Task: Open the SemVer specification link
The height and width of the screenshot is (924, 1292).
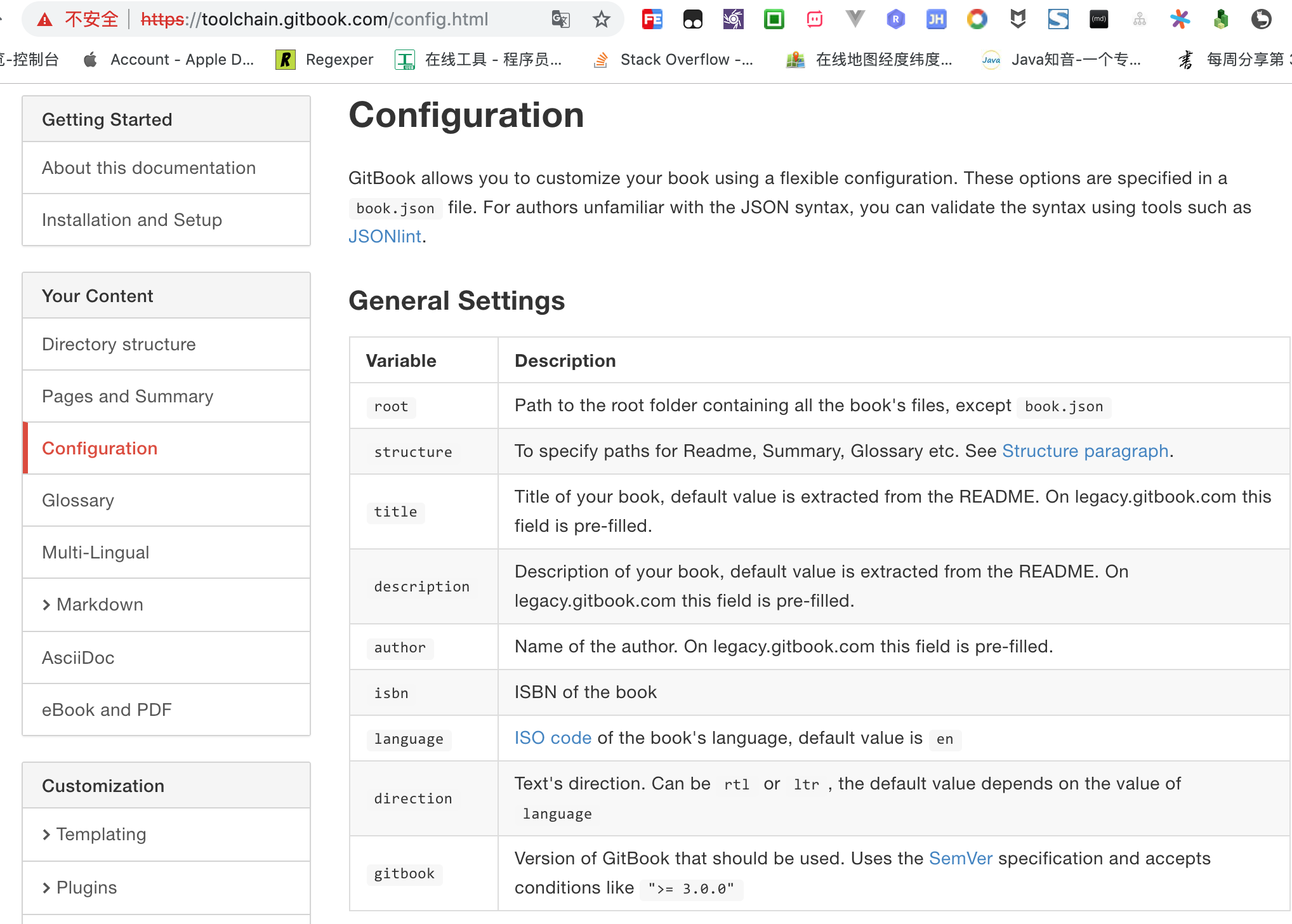Action: click(x=960, y=859)
